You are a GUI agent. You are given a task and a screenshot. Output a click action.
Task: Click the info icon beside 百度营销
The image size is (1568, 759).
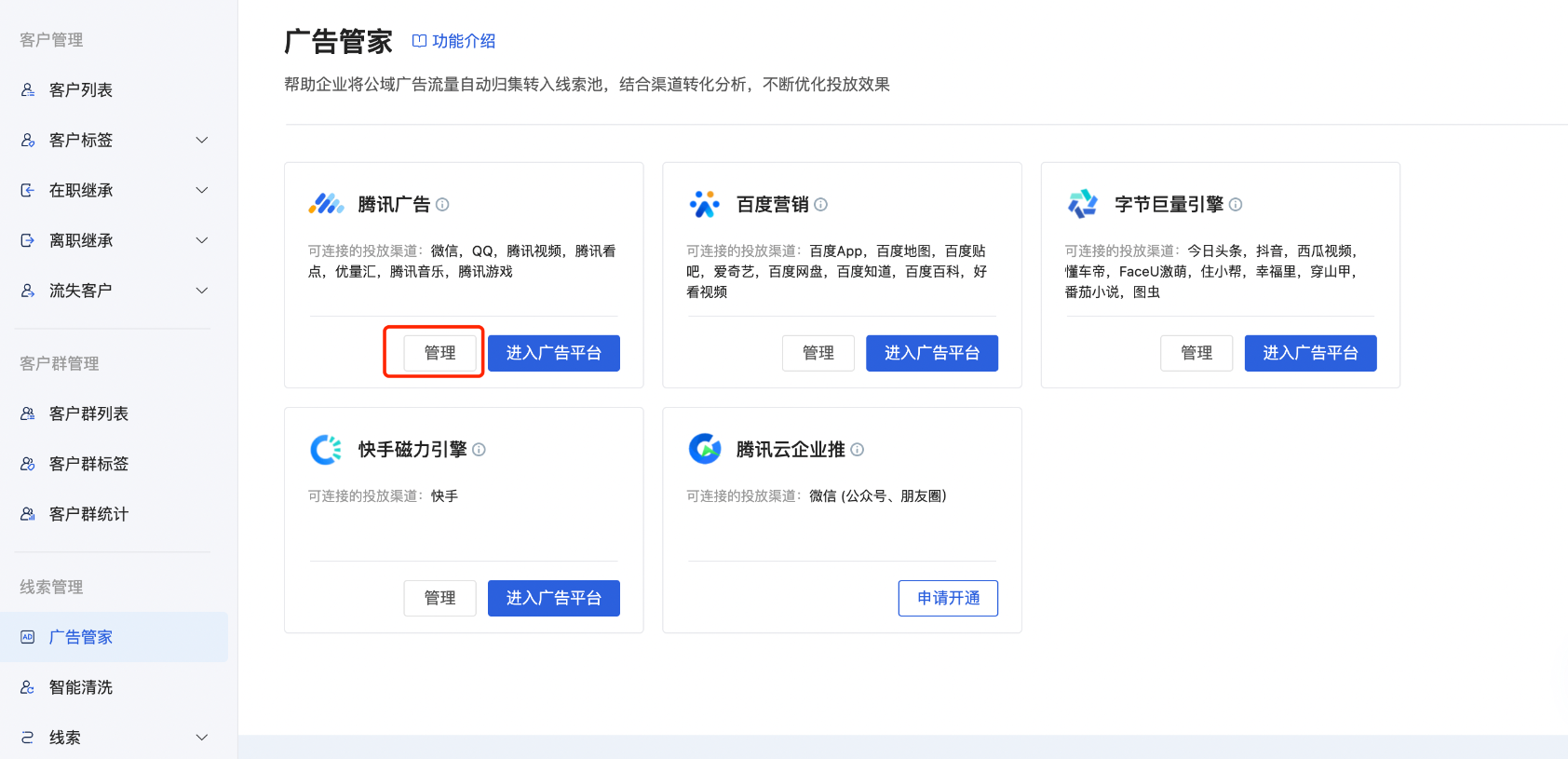pyautogui.click(x=820, y=205)
